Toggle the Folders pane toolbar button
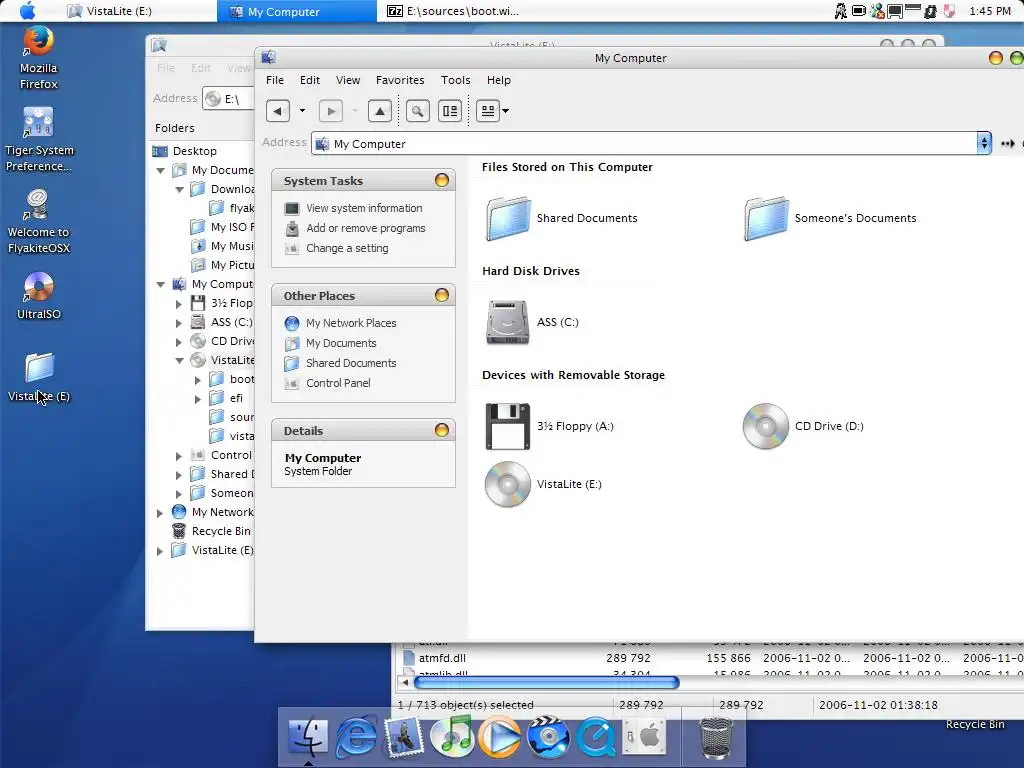This screenshot has width=1024, height=768. pyautogui.click(x=451, y=111)
